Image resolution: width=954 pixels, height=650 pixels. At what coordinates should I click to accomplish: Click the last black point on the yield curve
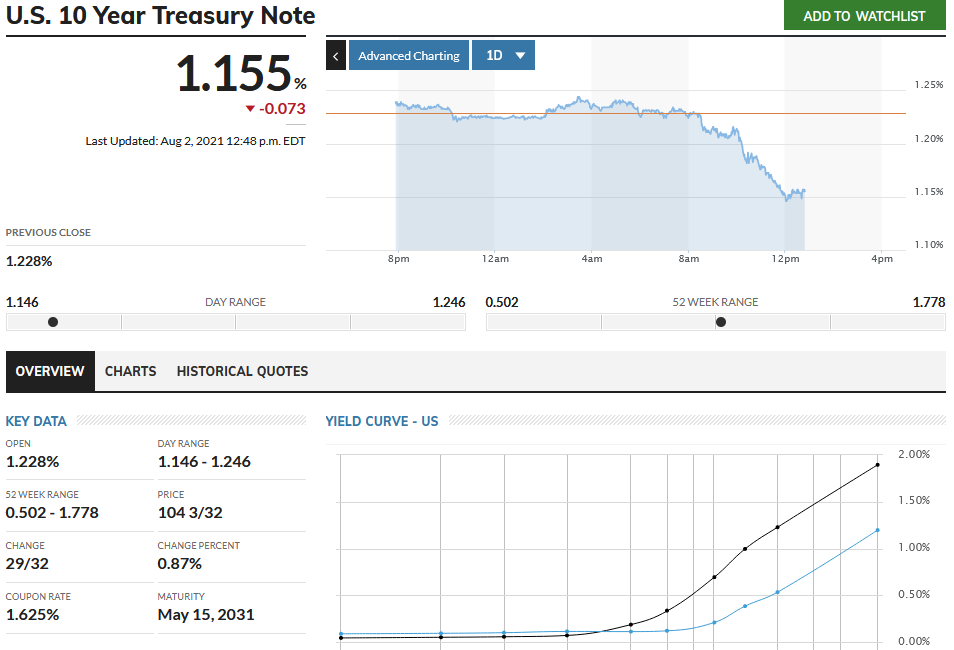point(877,465)
